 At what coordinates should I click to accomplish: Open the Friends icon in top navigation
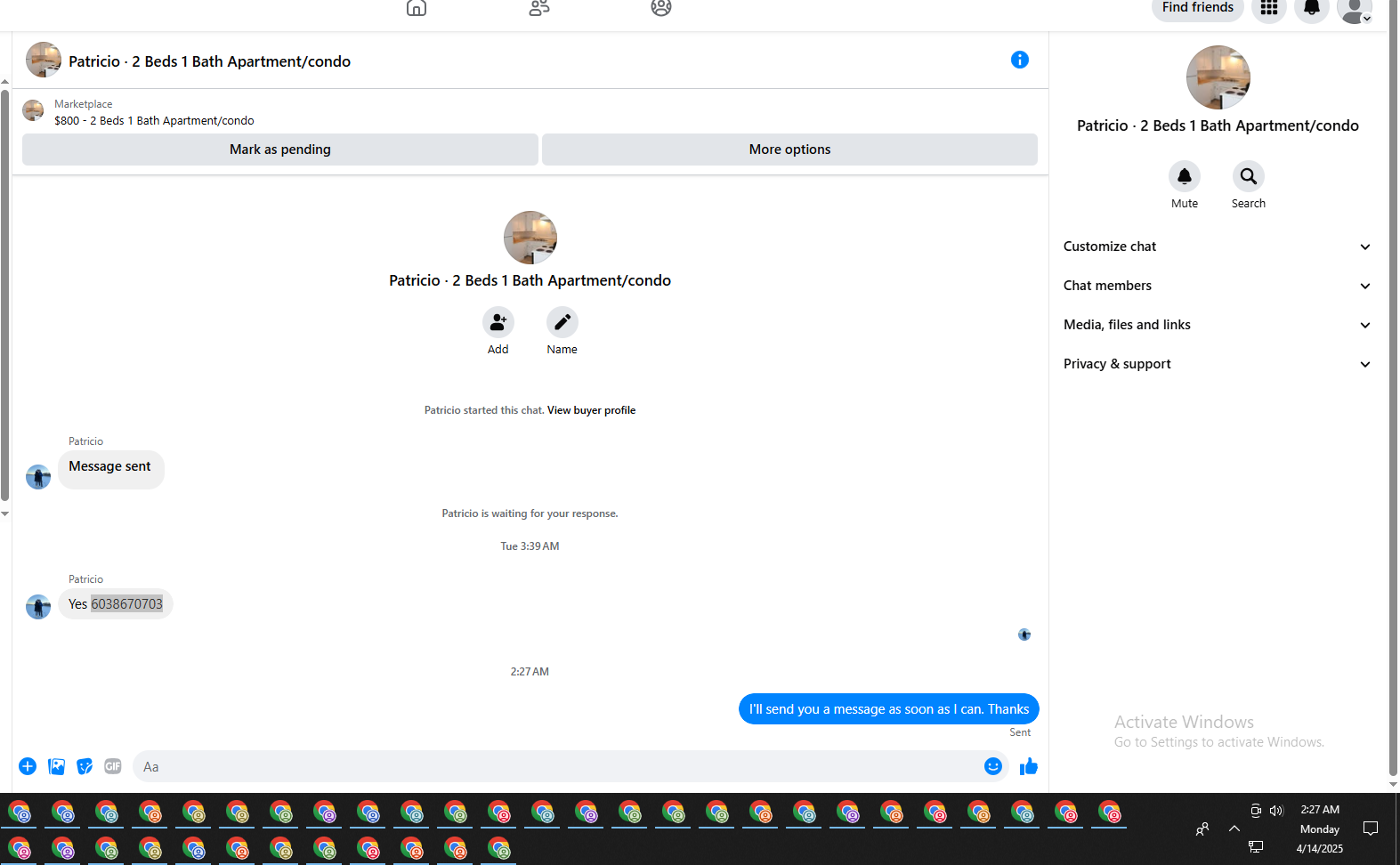[x=539, y=8]
